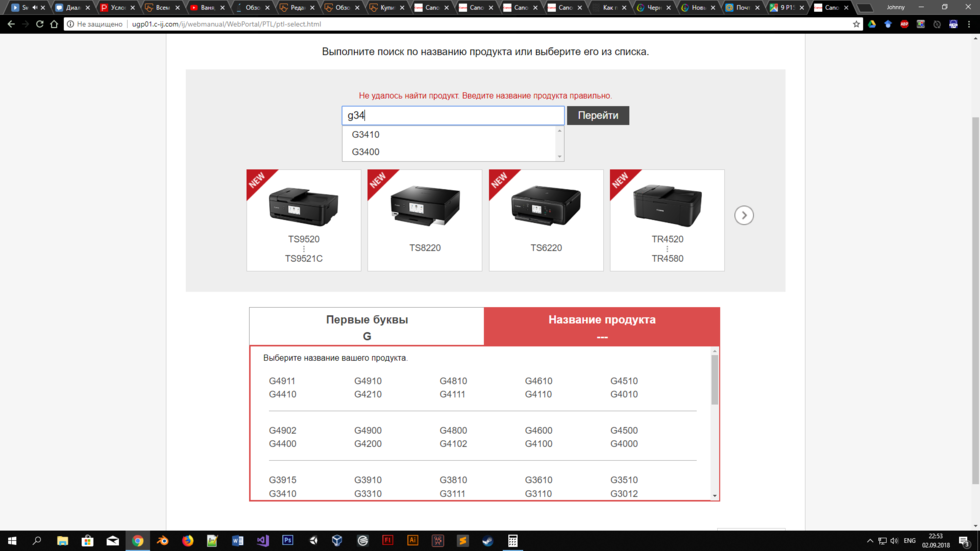The image size is (980, 551).
Task: Open Adobe Premiere from the taskbar
Action: 287,541
